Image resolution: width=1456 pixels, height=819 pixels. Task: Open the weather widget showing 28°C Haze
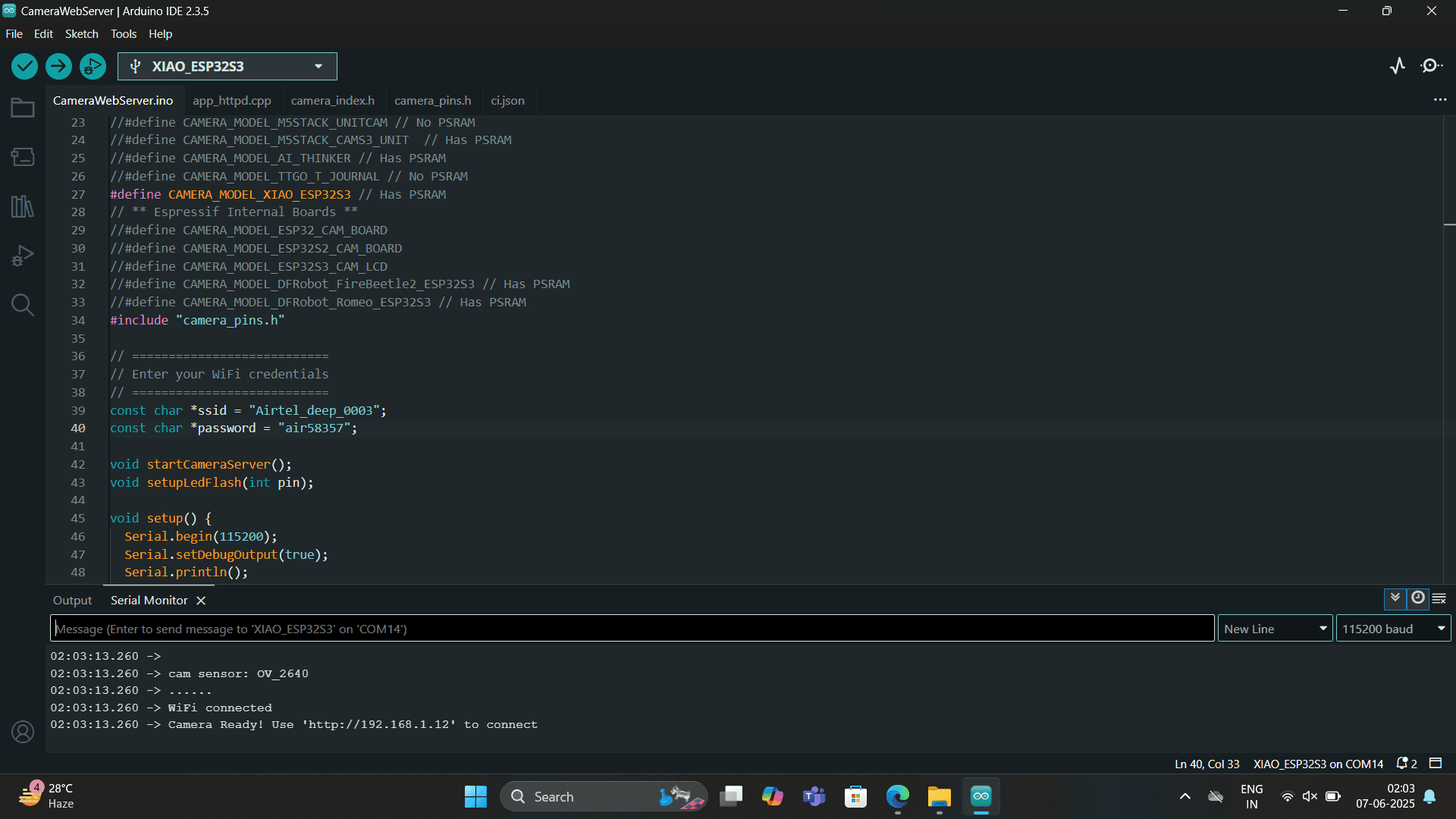(47, 796)
